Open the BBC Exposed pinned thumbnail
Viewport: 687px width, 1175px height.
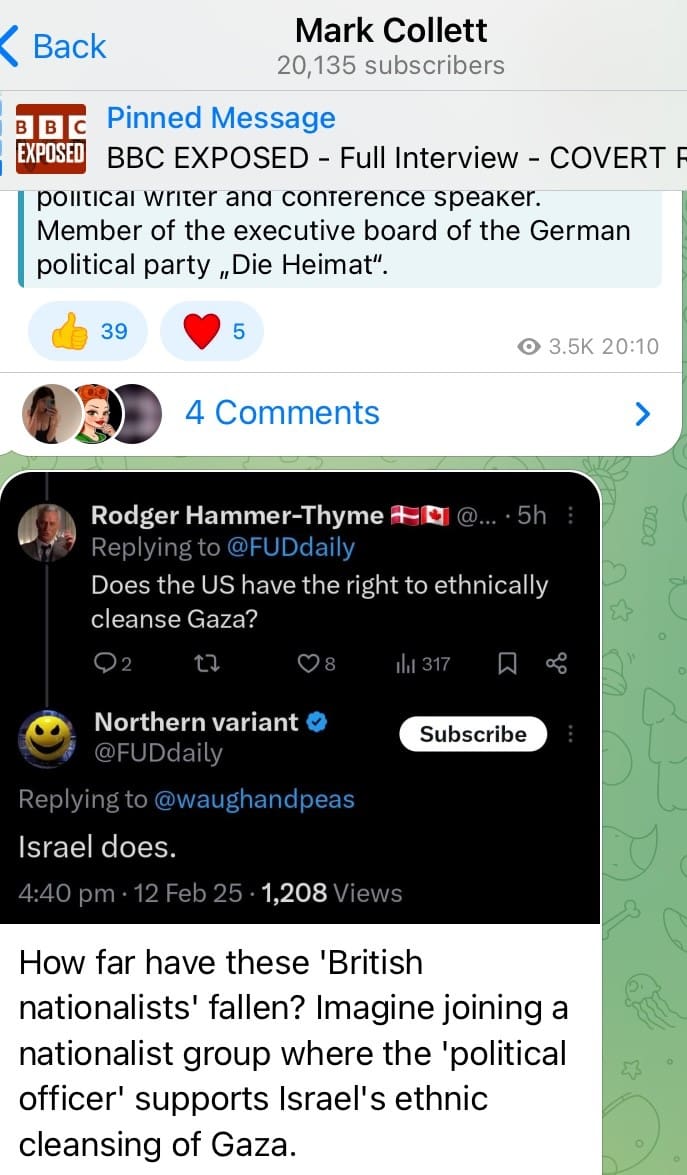51,137
